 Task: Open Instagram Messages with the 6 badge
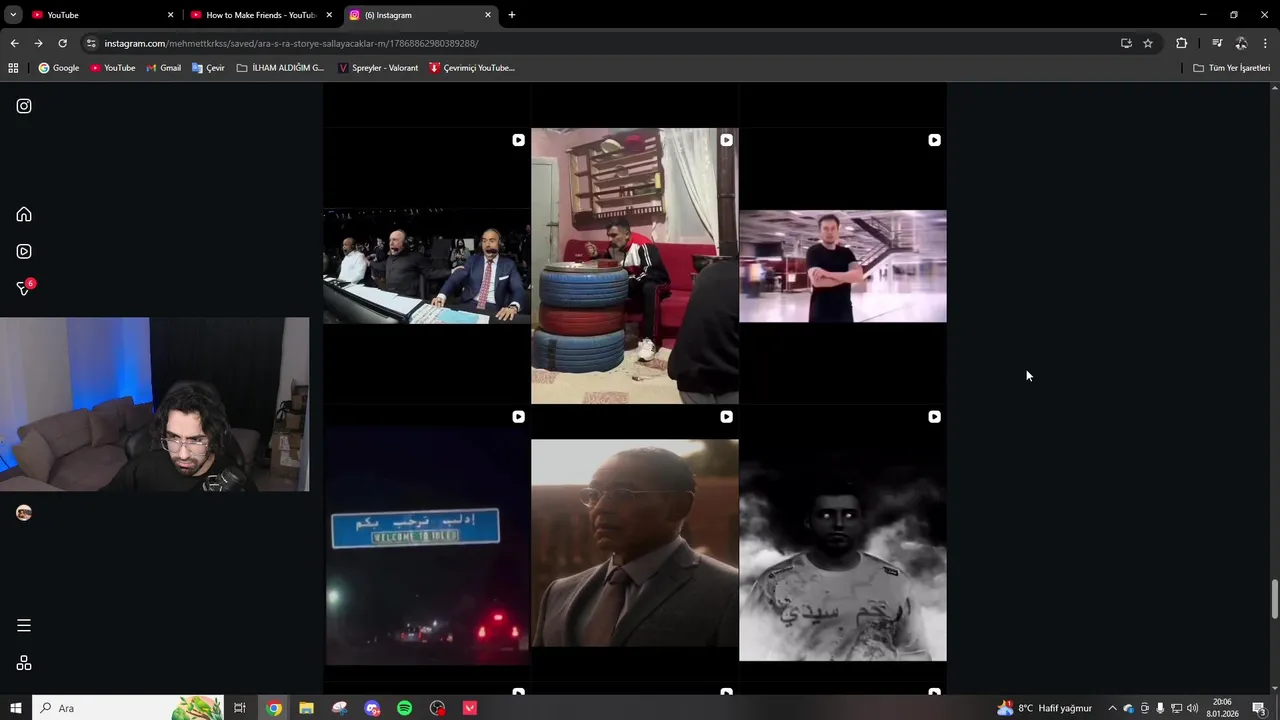click(x=25, y=288)
